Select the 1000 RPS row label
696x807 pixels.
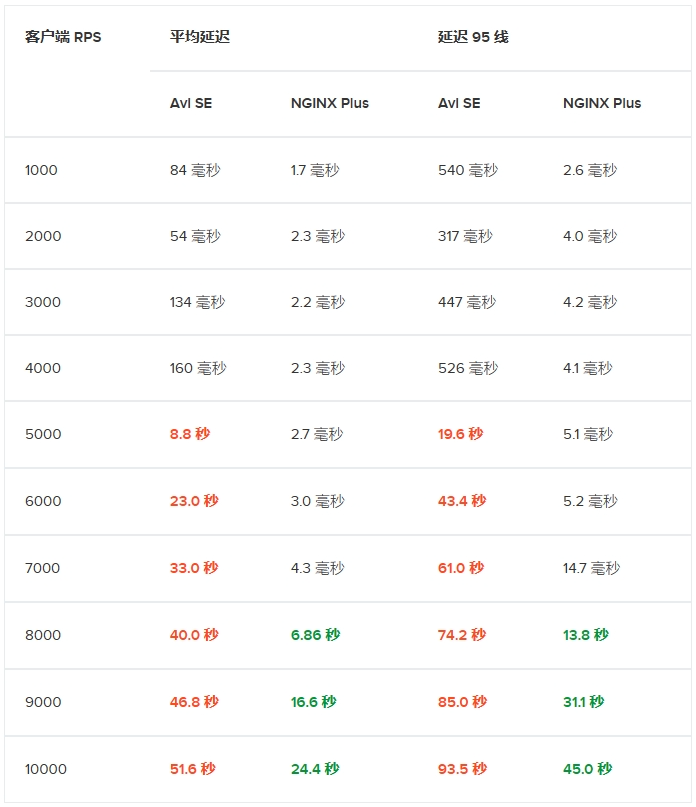pyautogui.click(x=41, y=170)
